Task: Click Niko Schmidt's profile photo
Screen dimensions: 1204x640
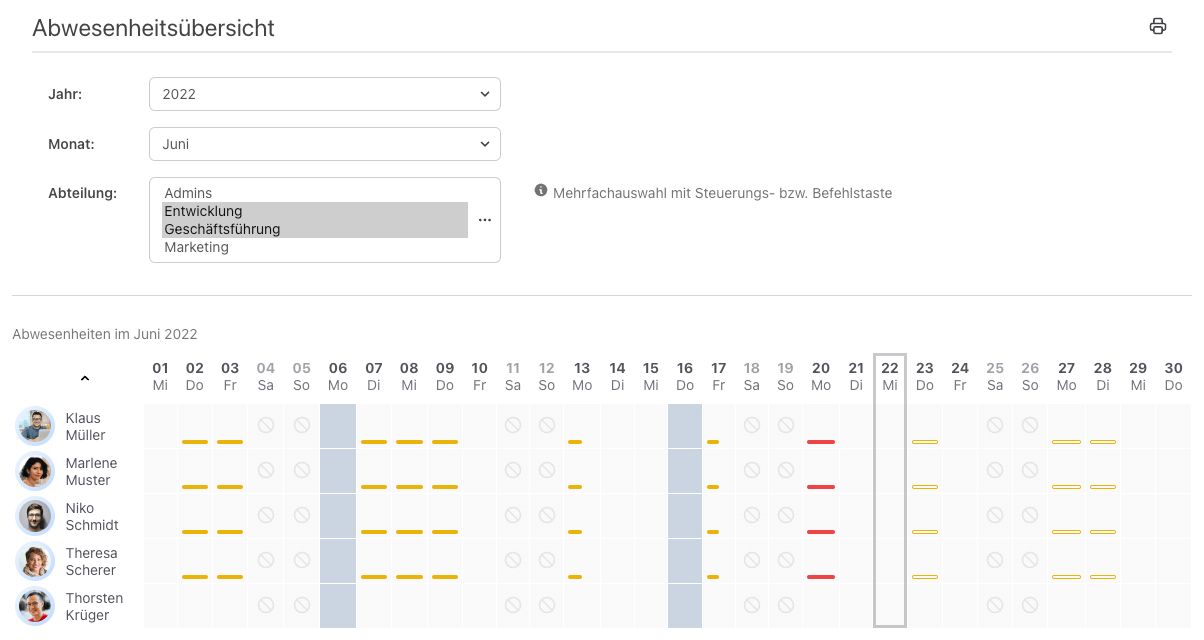Action: tap(36, 516)
